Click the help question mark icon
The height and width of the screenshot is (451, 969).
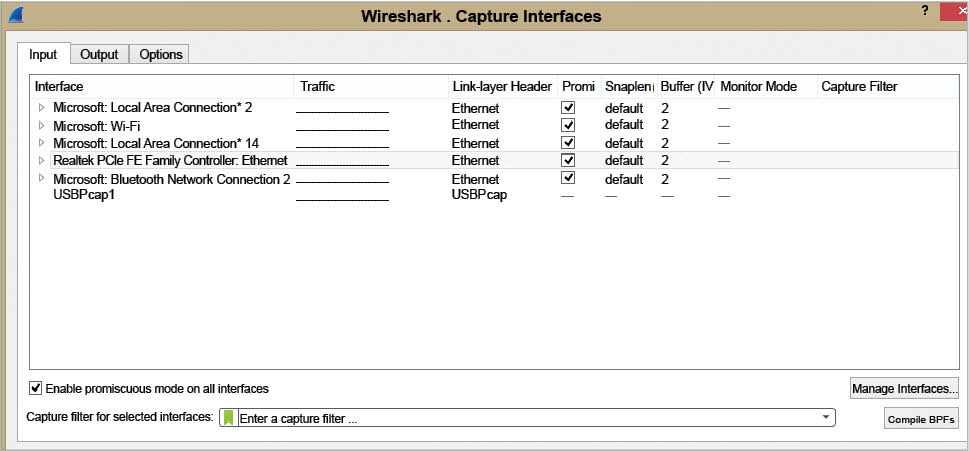pyautogui.click(x=924, y=9)
